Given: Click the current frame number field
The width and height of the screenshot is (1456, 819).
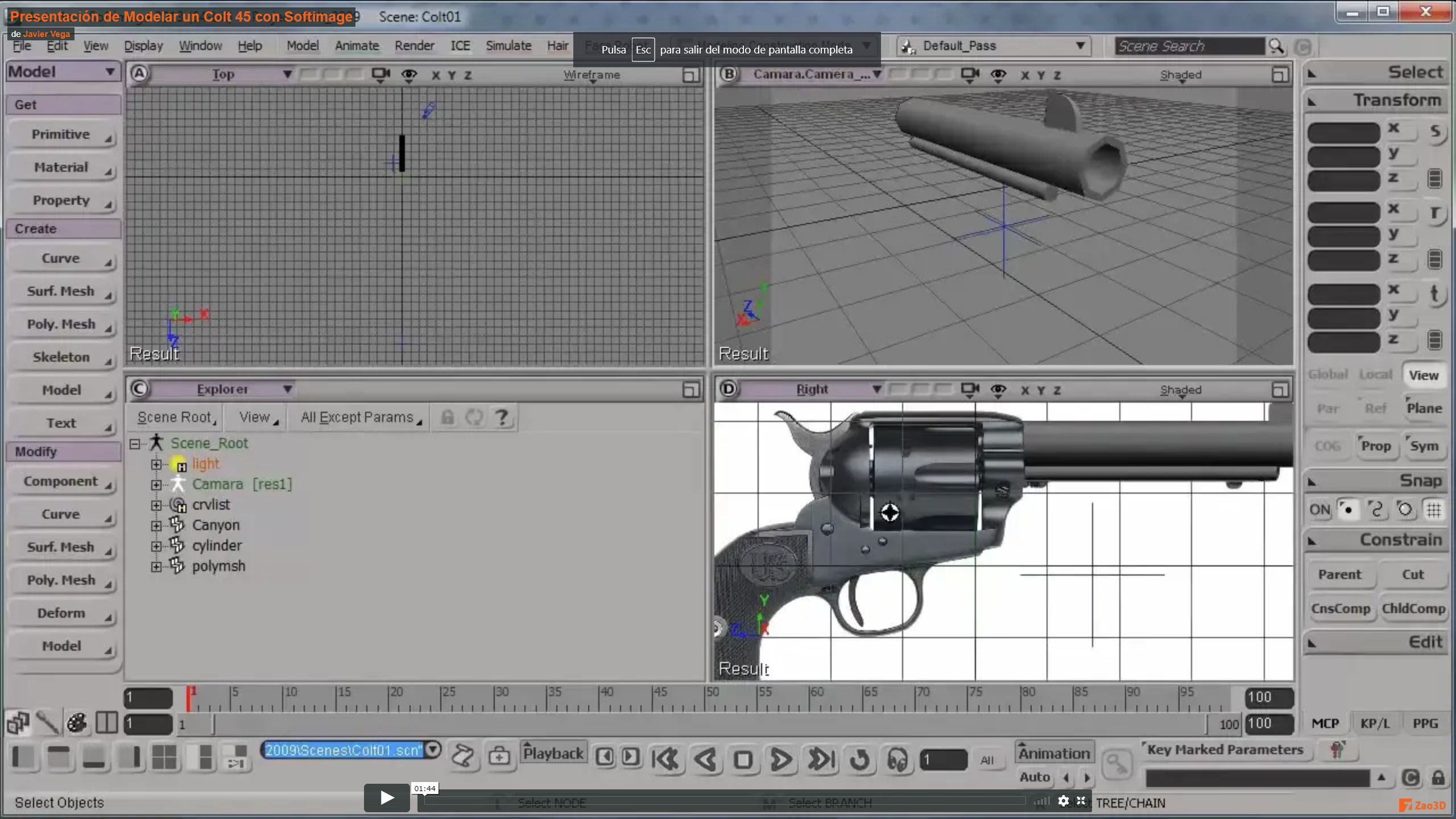Looking at the screenshot, I should point(944,760).
